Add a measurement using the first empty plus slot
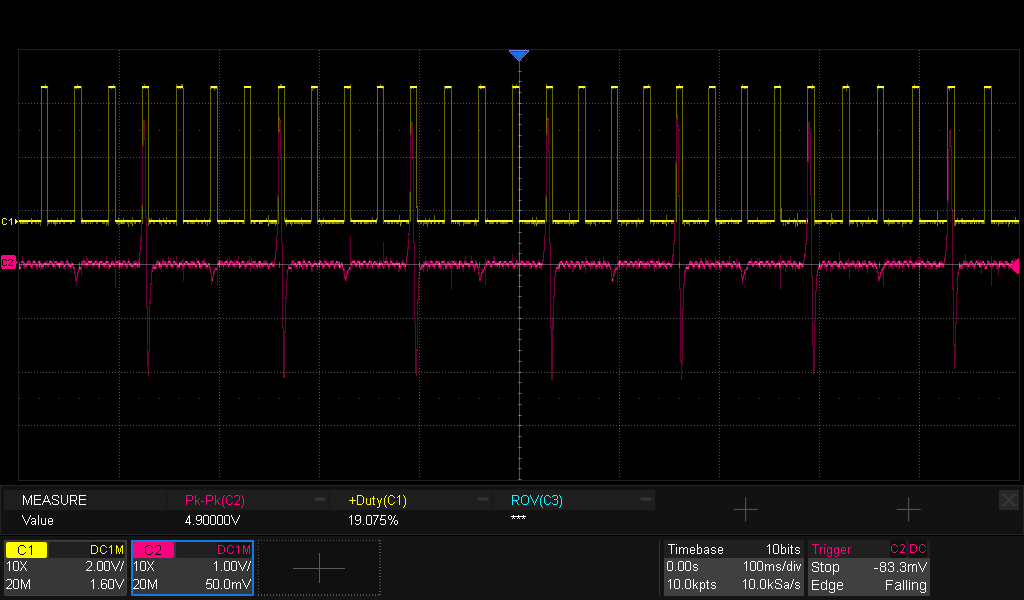 pyautogui.click(x=745, y=510)
